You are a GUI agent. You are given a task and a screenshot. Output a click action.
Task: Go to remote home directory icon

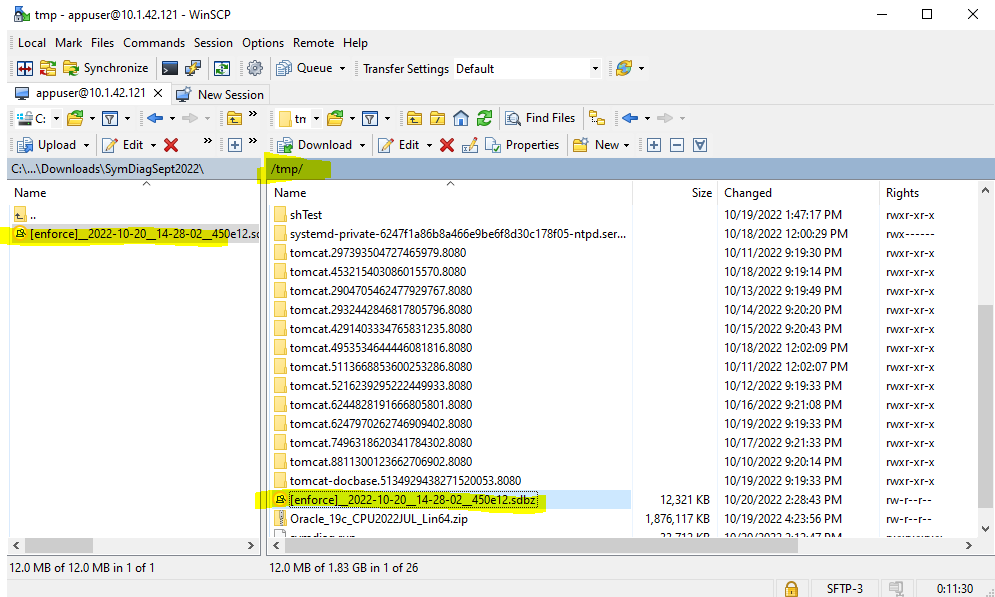(461, 118)
